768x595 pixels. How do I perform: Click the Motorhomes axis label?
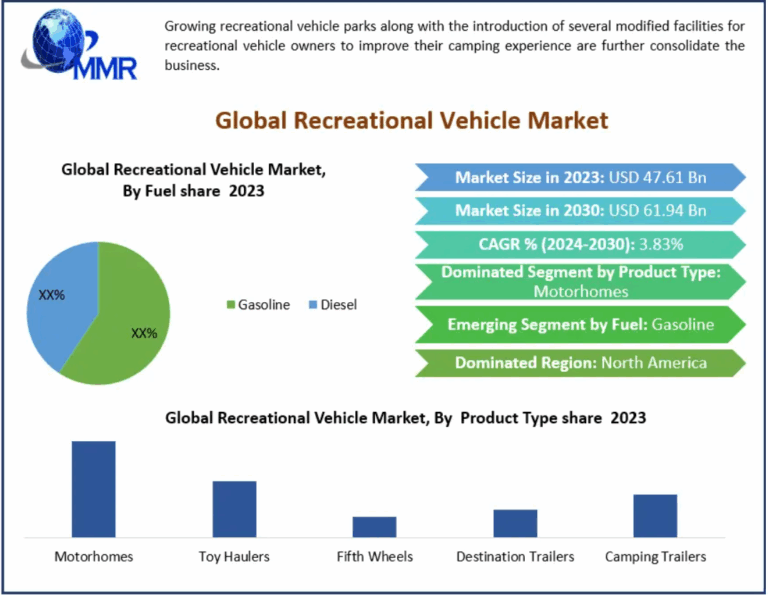pos(93,556)
